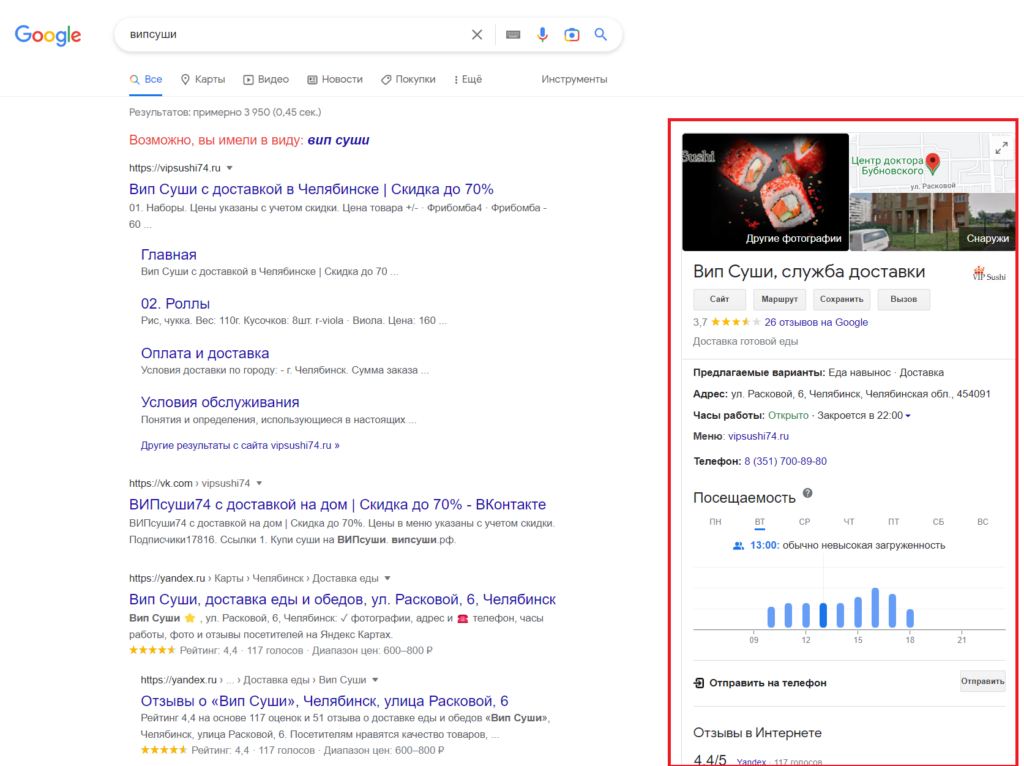
Task: Clear the search box with the X icon
Action: (477, 35)
